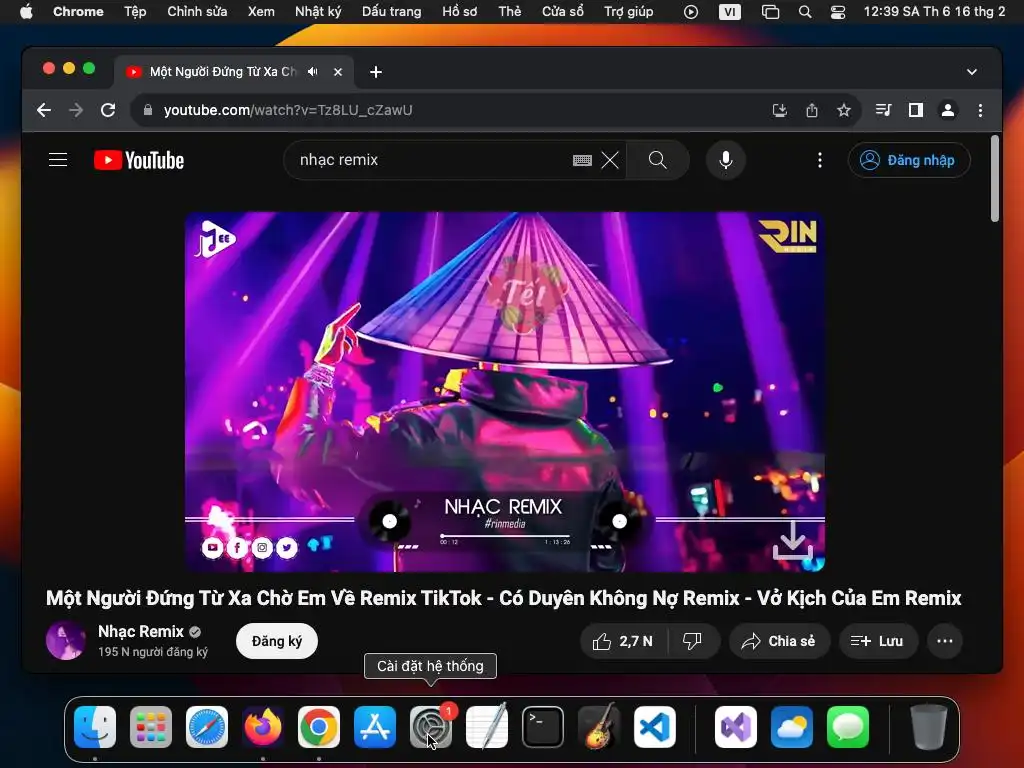Sign in via Đăng nhập button
This screenshot has width=1024, height=768.
coord(908,160)
